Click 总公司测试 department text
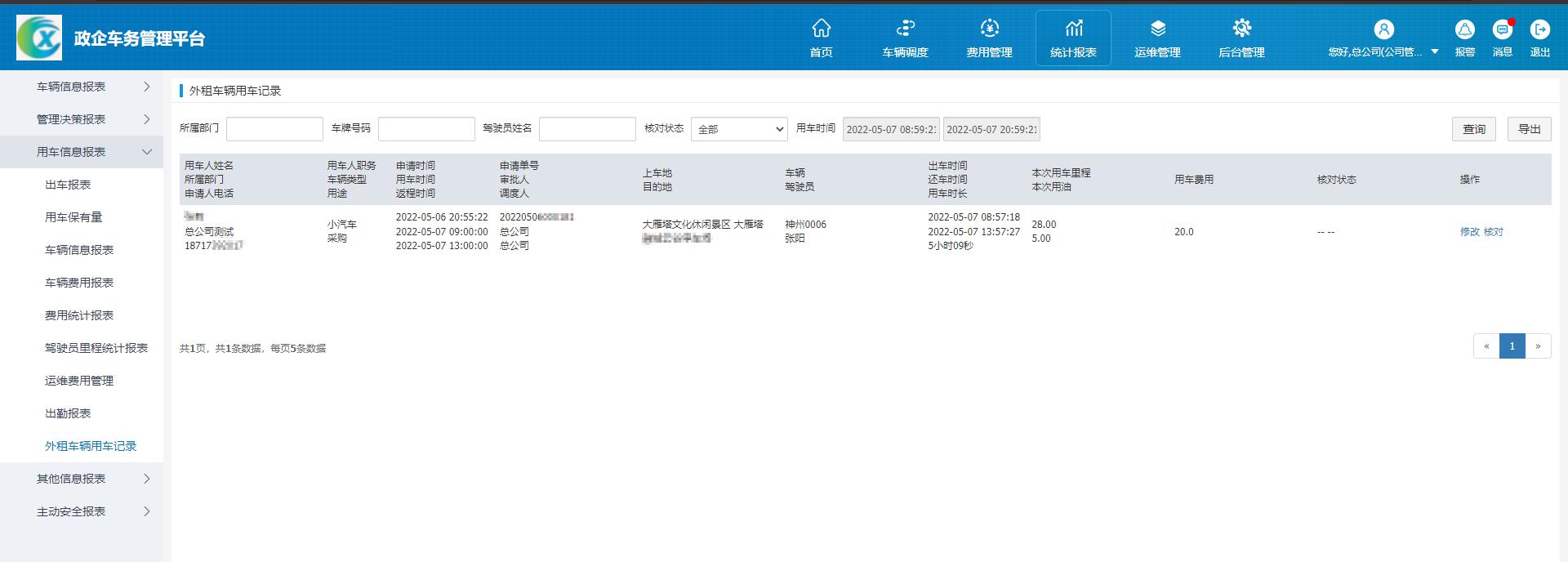This screenshot has width=1568, height=562. 209,232
